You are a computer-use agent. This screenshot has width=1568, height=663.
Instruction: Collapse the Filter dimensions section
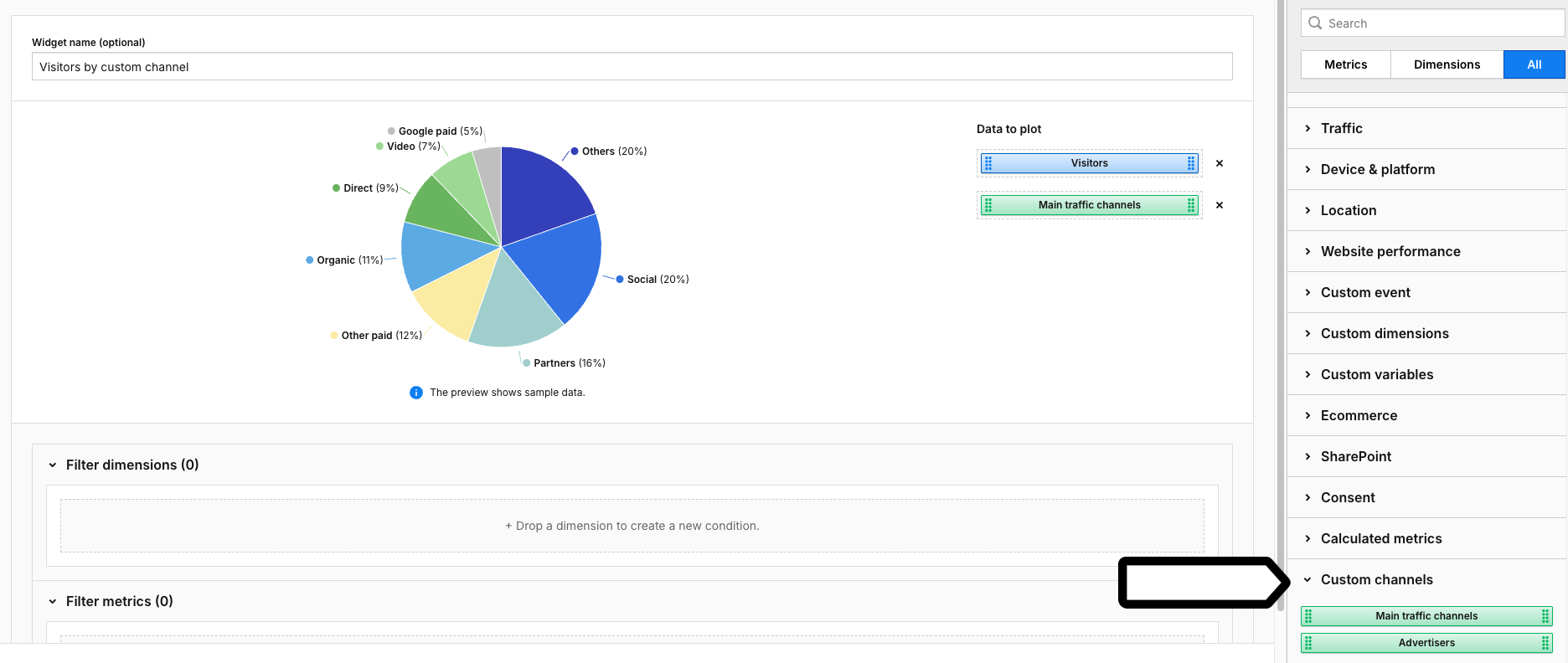click(53, 465)
